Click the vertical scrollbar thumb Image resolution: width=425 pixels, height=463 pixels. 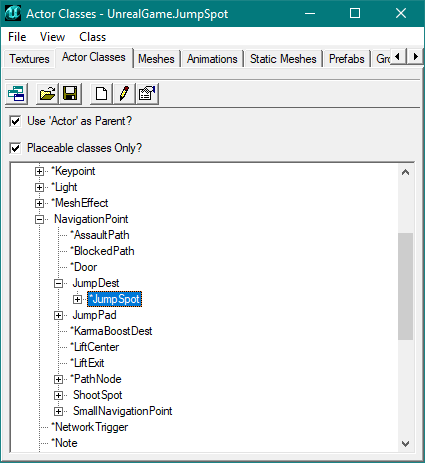coord(405,286)
